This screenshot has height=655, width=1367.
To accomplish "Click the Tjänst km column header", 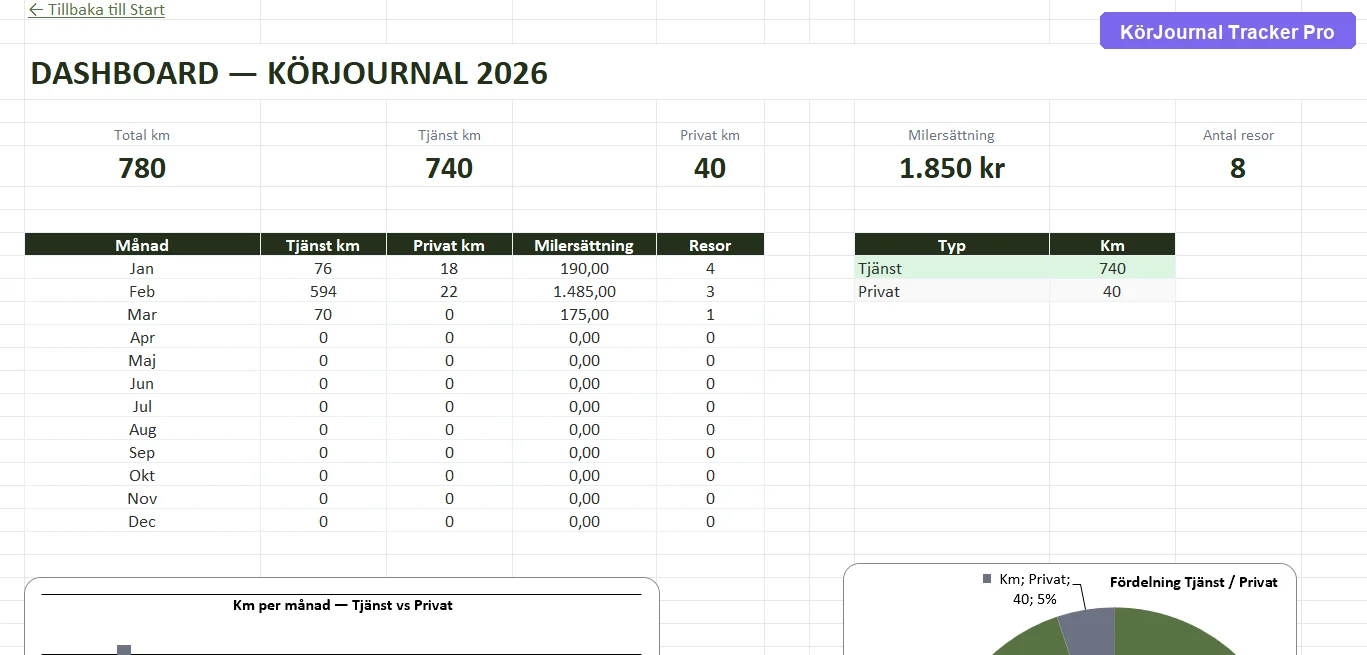I will [323, 245].
